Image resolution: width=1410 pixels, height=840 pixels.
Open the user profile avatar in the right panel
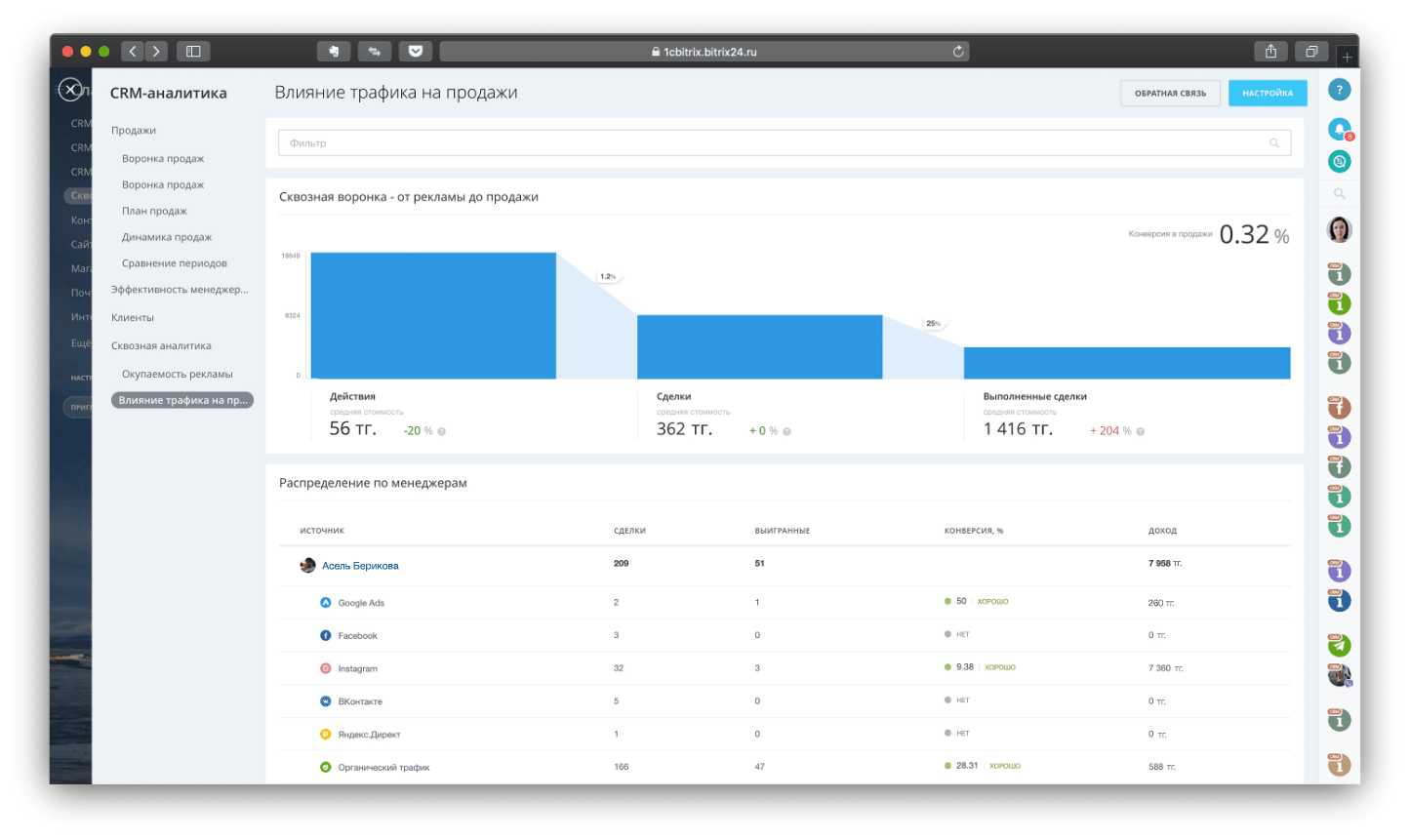click(1339, 229)
